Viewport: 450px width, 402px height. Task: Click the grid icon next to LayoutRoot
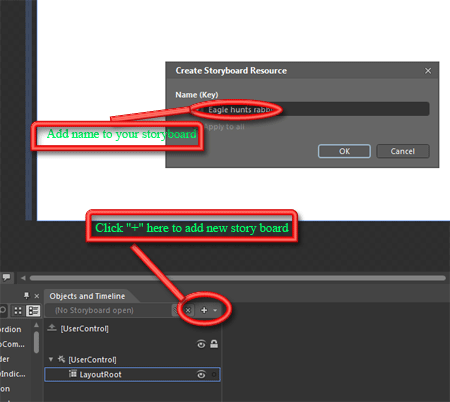(73, 374)
